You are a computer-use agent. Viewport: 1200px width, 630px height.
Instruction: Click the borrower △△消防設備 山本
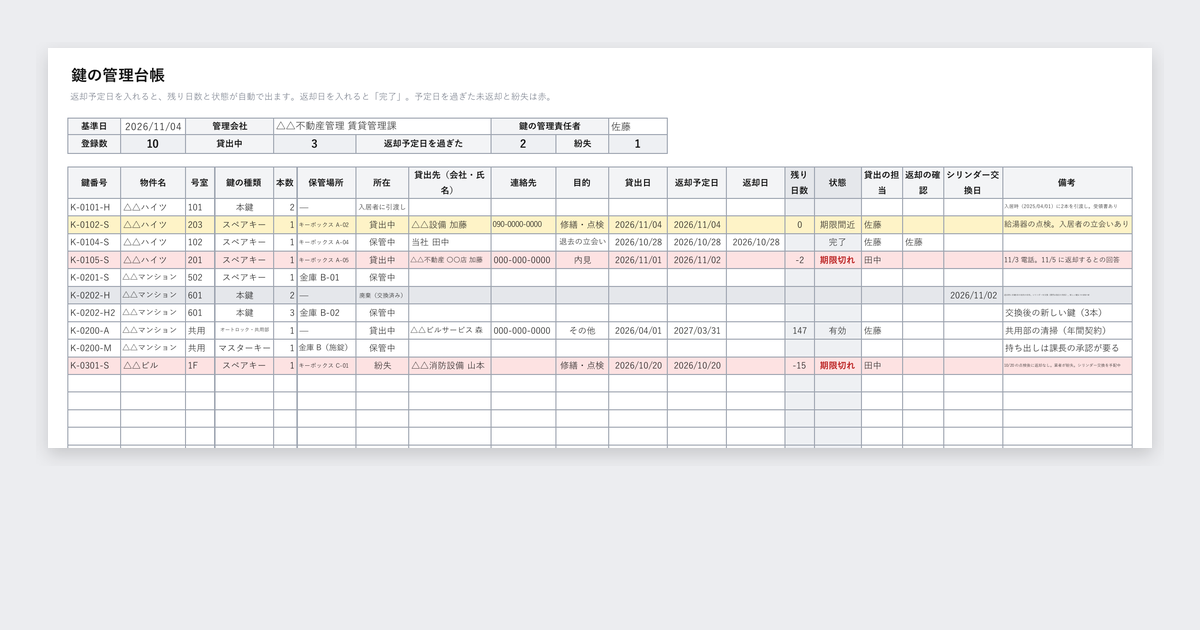(x=448, y=366)
